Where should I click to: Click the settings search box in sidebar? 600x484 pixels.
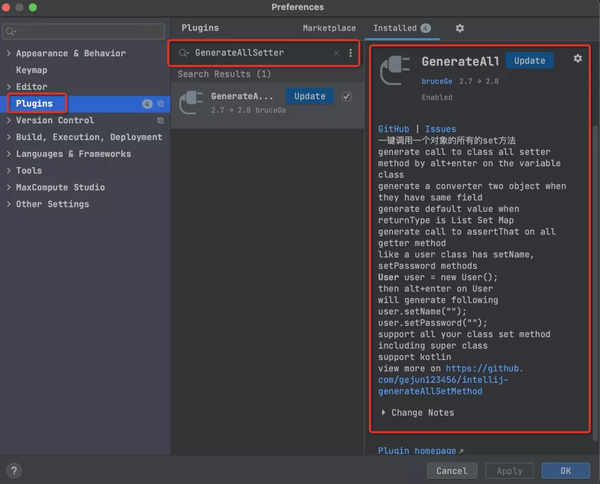click(85, 29)
